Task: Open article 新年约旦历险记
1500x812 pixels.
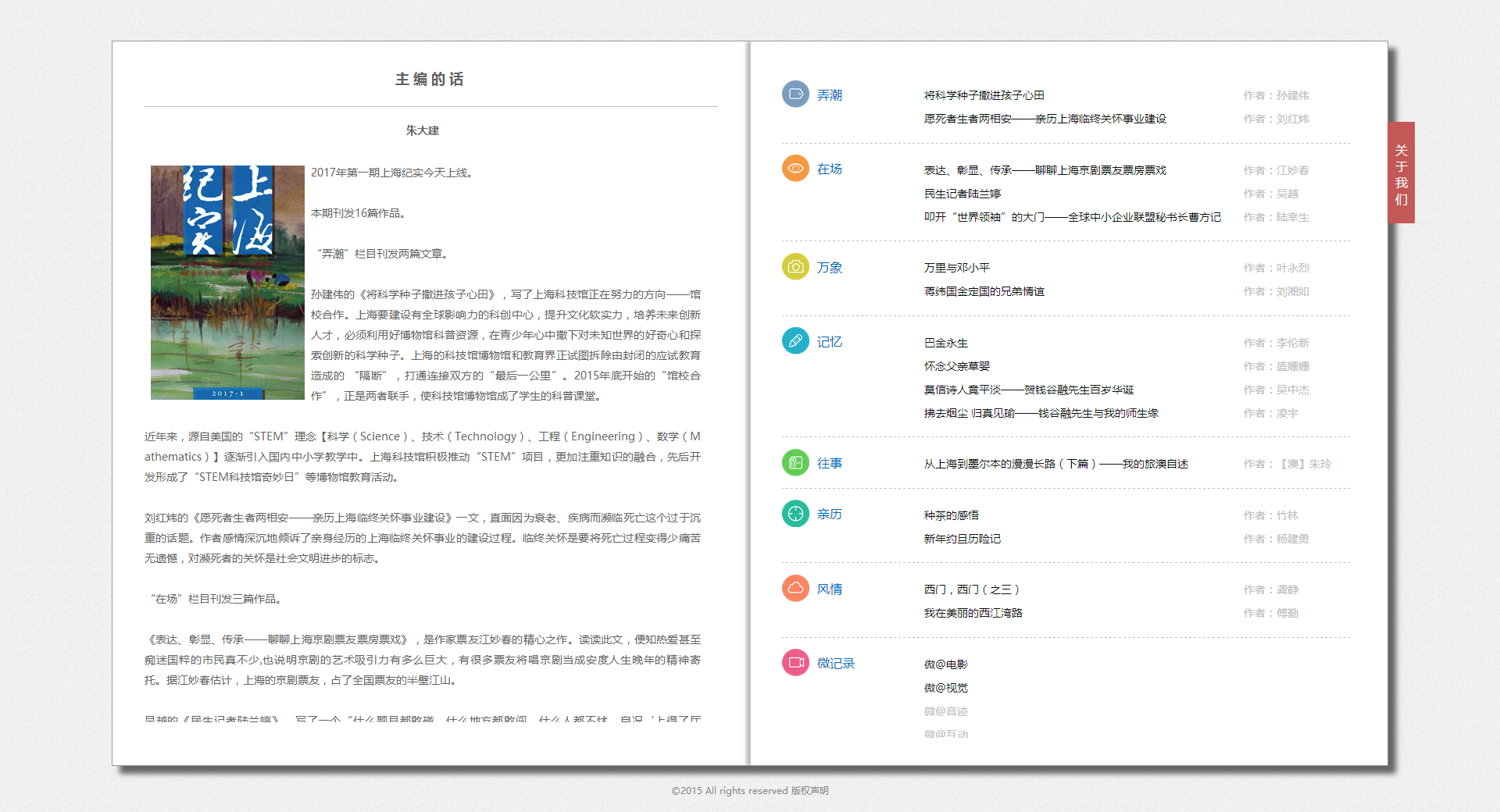Action: [x=962, y=539]
